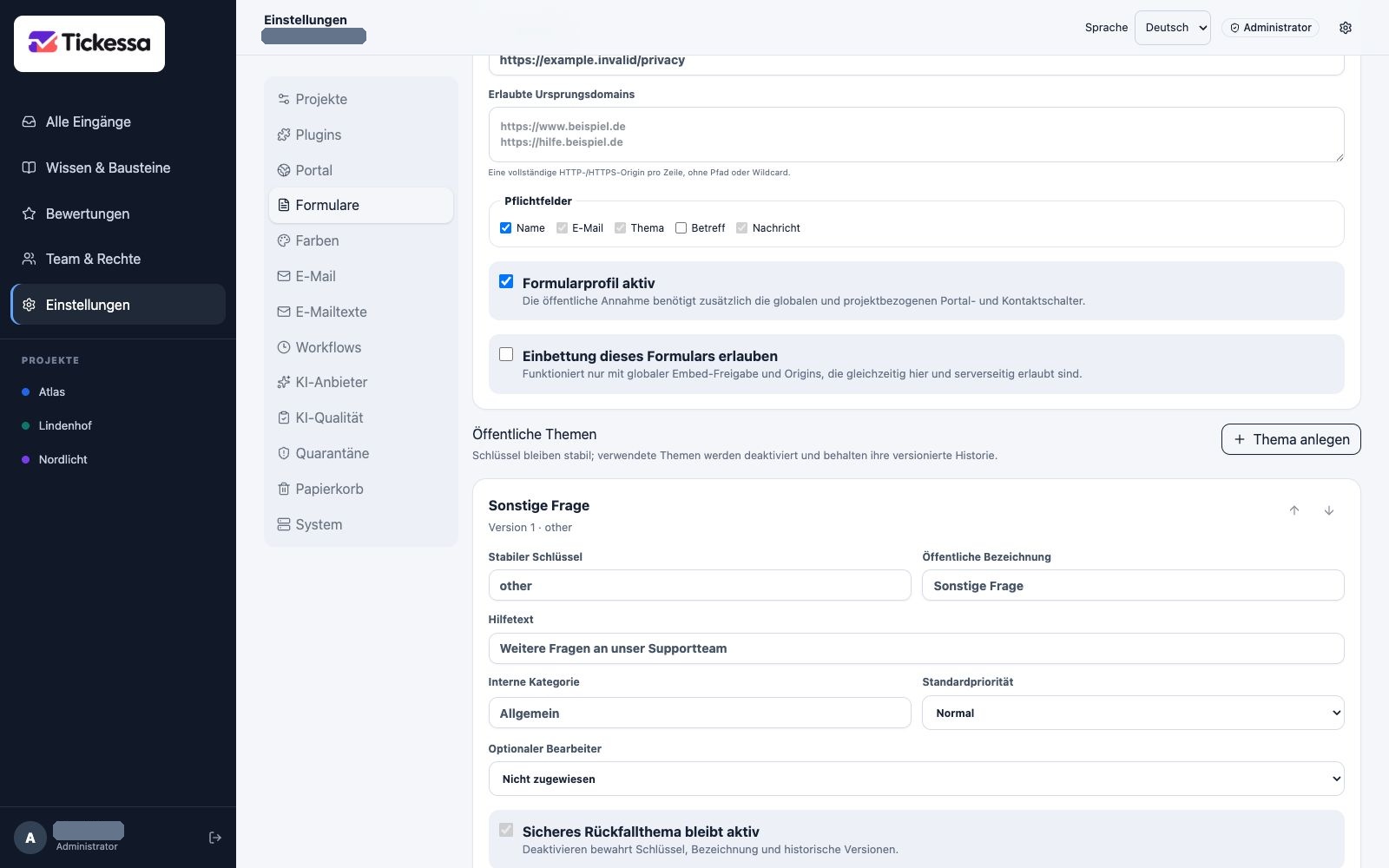
Task: Uncheck the Name required field
Action: pos(505,227)
